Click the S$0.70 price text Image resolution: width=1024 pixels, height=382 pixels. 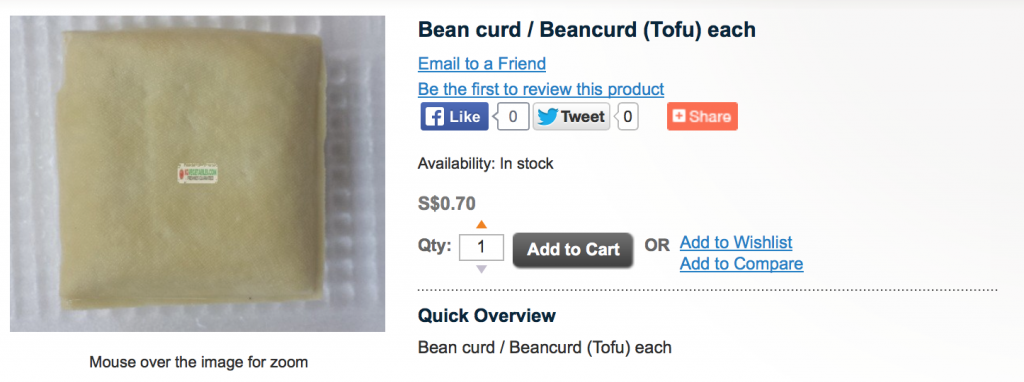coord(447,204)
